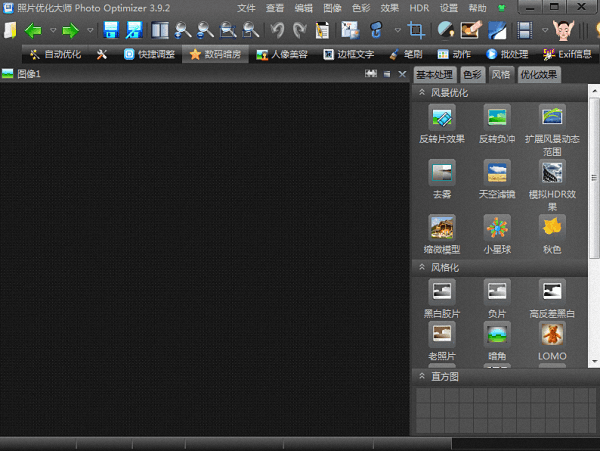Viewport: 600px width, 451px height.
Task: Collapse the 风格化 section
Action: tap(422, 267)
